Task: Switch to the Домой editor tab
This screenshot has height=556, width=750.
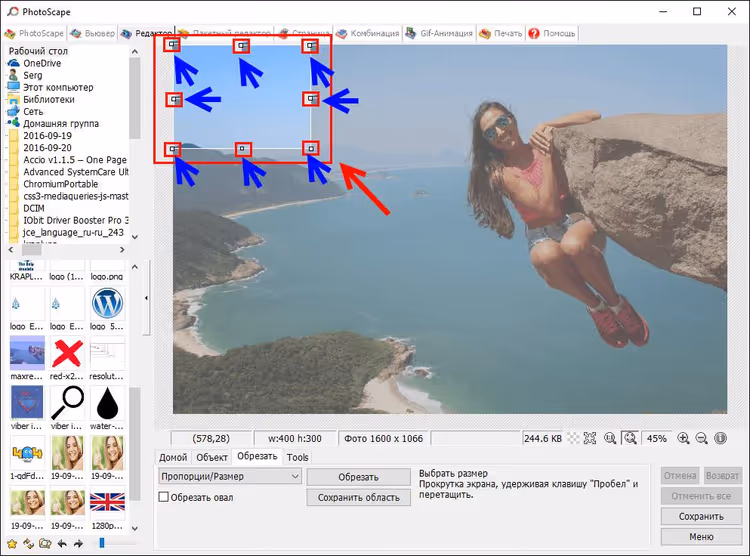Action: (x=173, y=457)
